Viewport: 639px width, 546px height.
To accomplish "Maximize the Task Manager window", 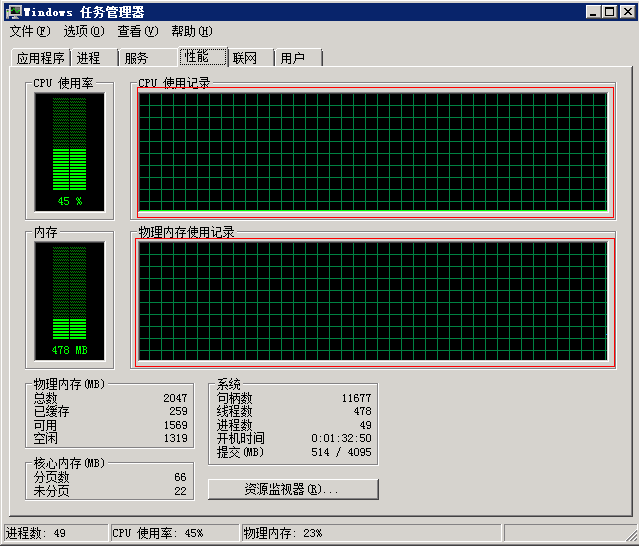I will click(609, 12).
